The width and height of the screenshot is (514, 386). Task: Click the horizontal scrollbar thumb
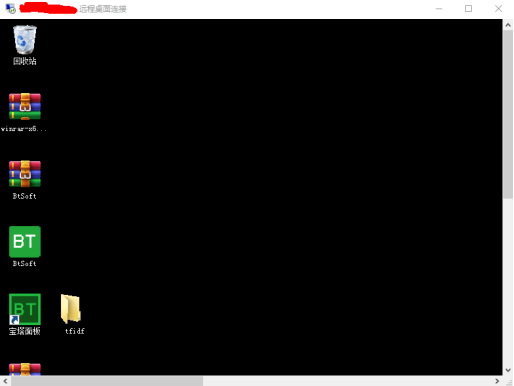pyautogui.click(x=107, y=381)
